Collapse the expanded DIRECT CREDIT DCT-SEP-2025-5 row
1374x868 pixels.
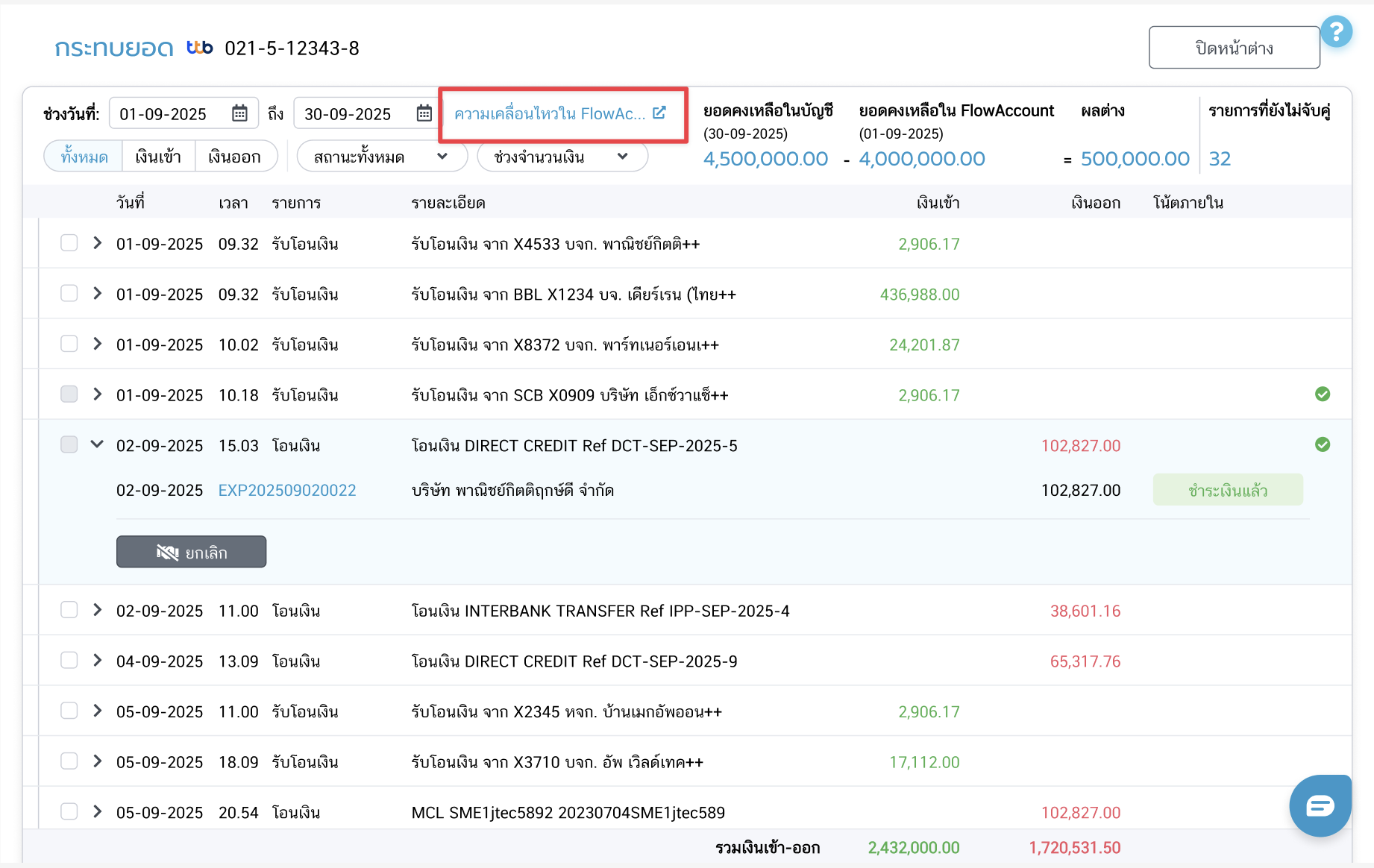97,444
